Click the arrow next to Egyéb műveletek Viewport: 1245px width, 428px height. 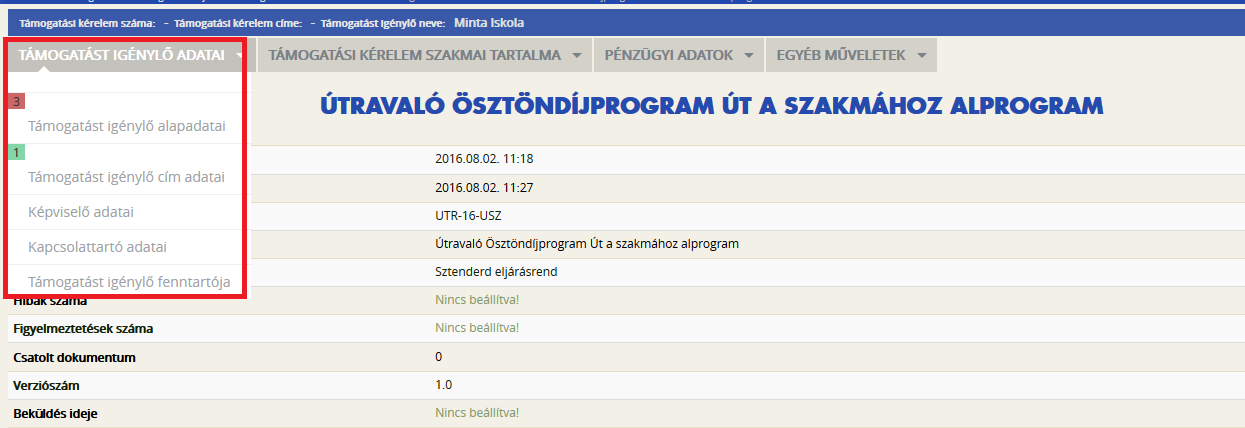920,56
